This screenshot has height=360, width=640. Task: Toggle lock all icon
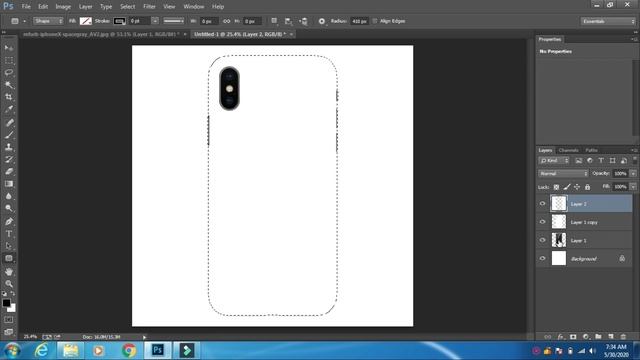coord(587,187)
